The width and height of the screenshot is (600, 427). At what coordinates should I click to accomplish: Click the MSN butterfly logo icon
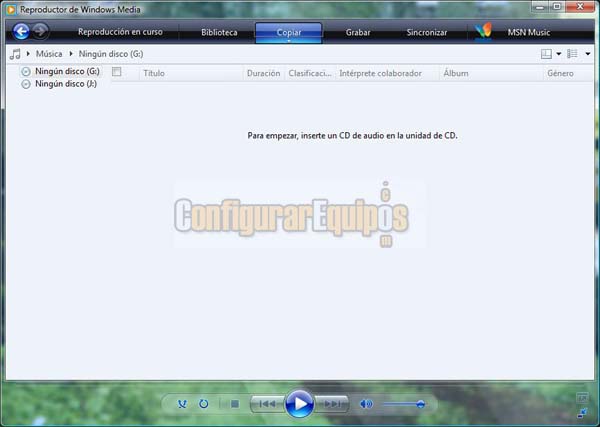coord(483,31)
